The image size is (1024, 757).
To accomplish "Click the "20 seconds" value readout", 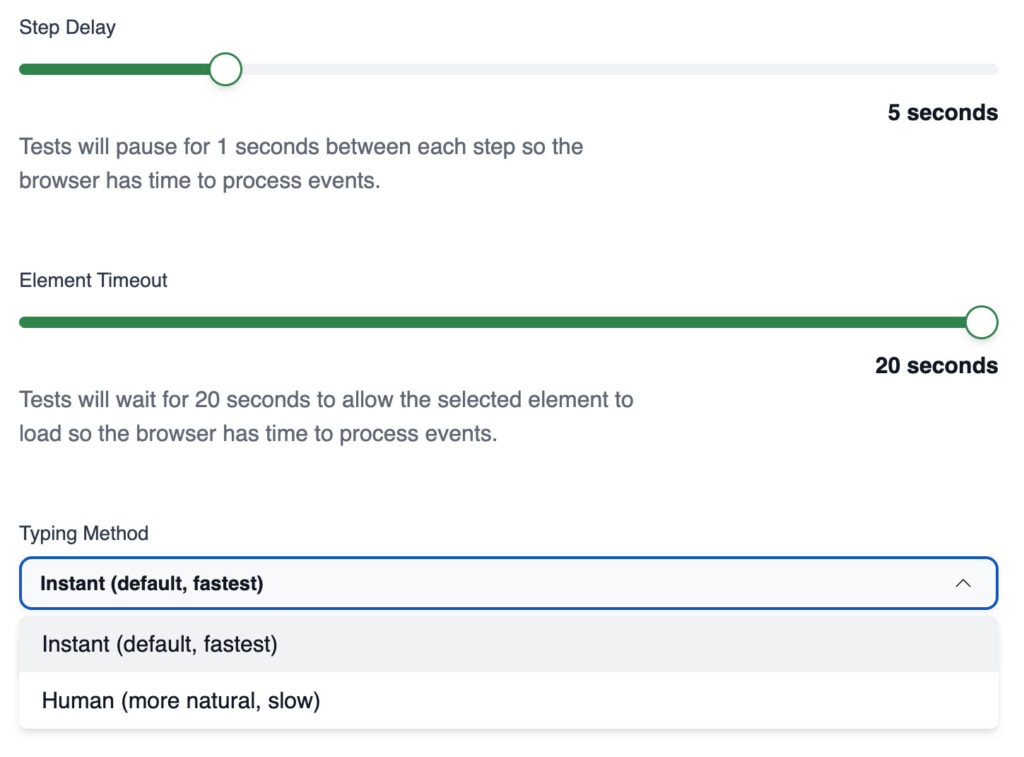I will (x=936, y=366).
